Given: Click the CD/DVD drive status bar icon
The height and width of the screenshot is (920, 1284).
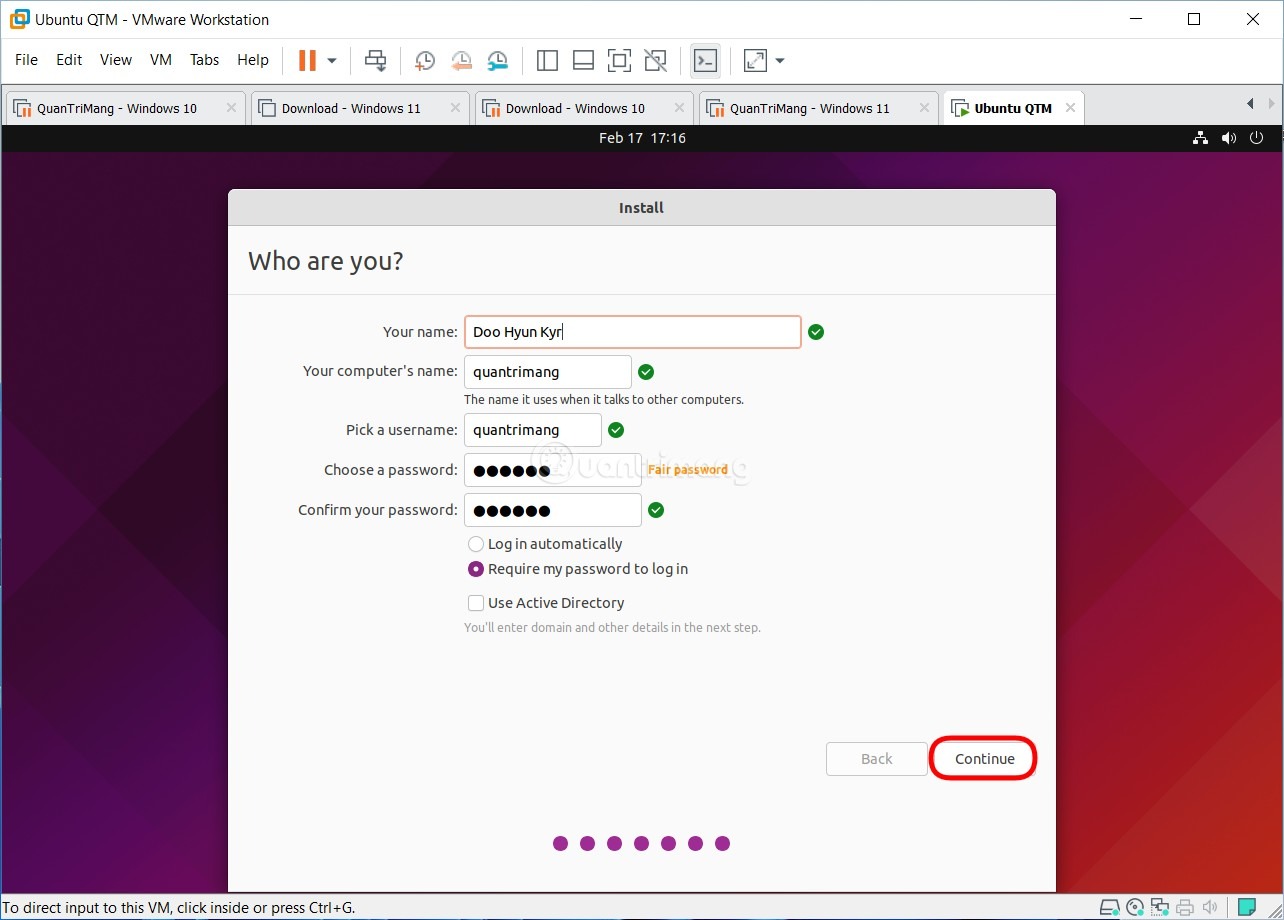Looking at the screenshot, I should coord(1135,908).
